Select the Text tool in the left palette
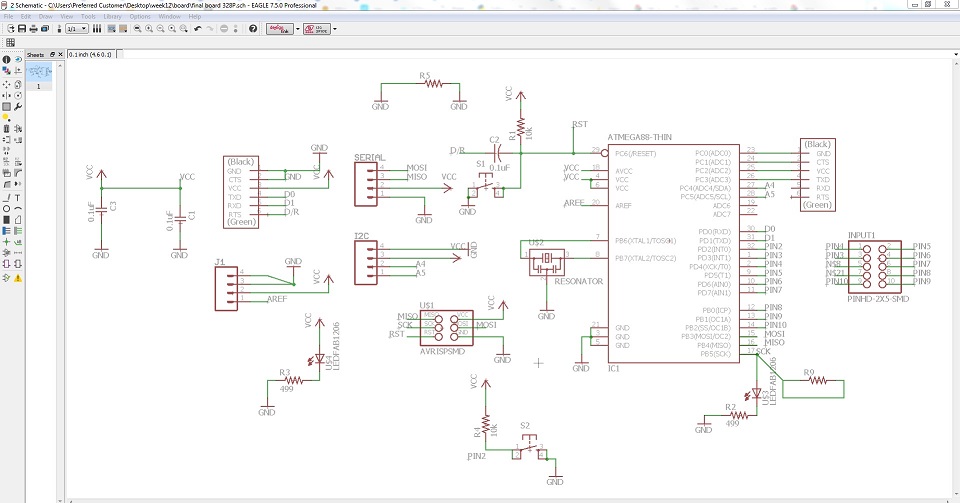Viewport: 960px width, 503px height. 19,197
